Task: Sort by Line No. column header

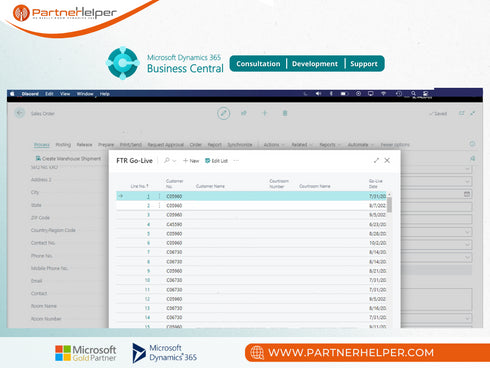Action: (139, 186)
